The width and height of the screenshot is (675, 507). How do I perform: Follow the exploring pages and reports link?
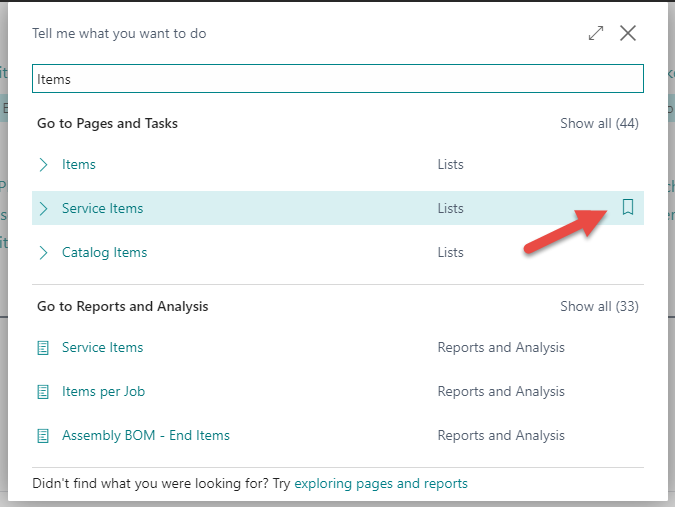tap(381, 483)
